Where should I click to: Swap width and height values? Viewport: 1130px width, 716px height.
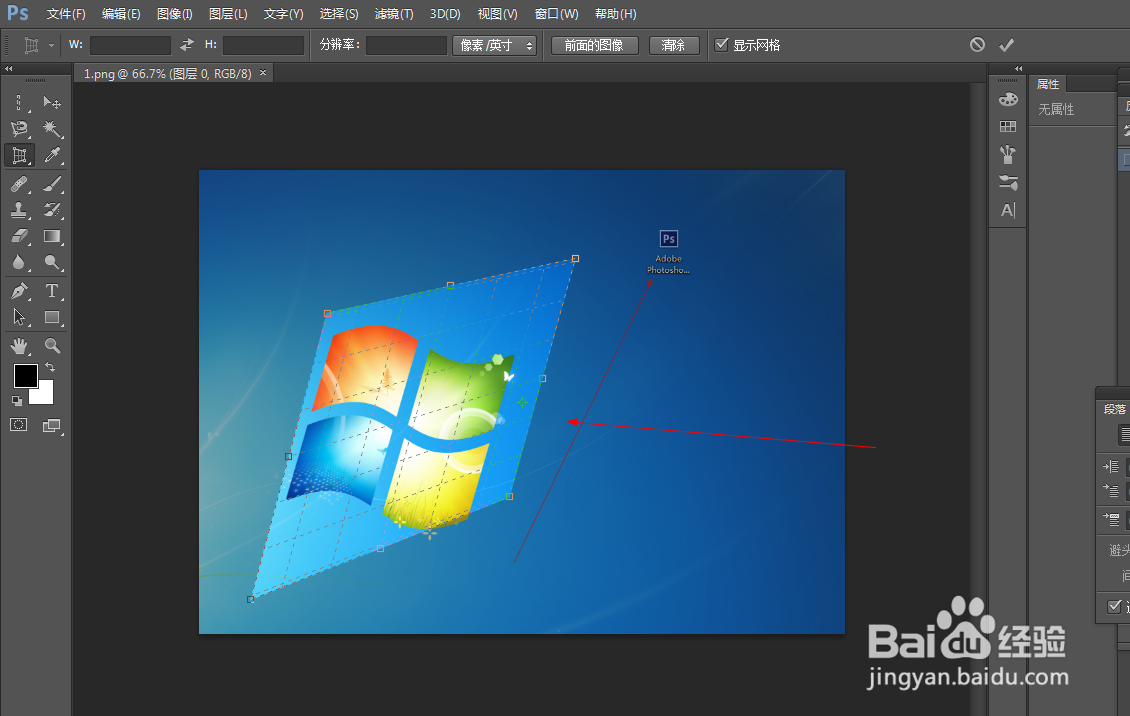tap(187, 45)
